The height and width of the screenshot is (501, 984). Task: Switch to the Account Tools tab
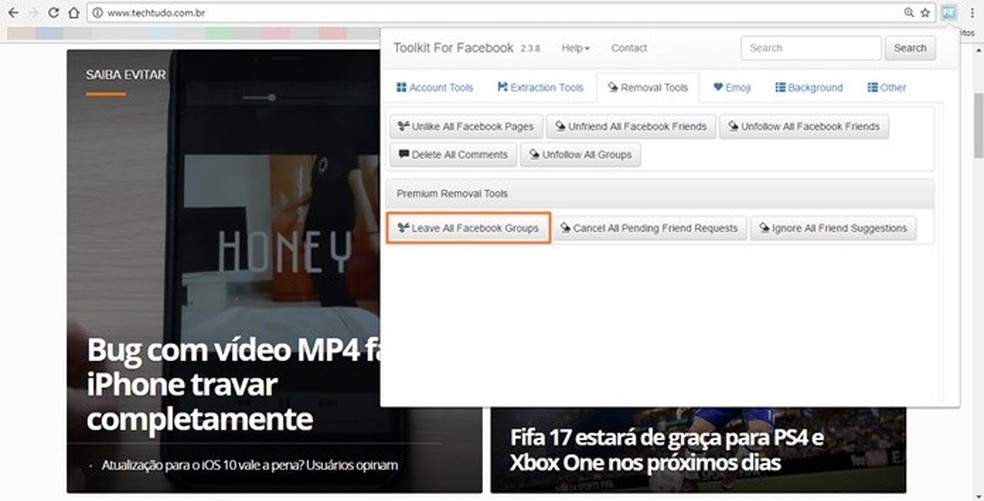(435, 87)
